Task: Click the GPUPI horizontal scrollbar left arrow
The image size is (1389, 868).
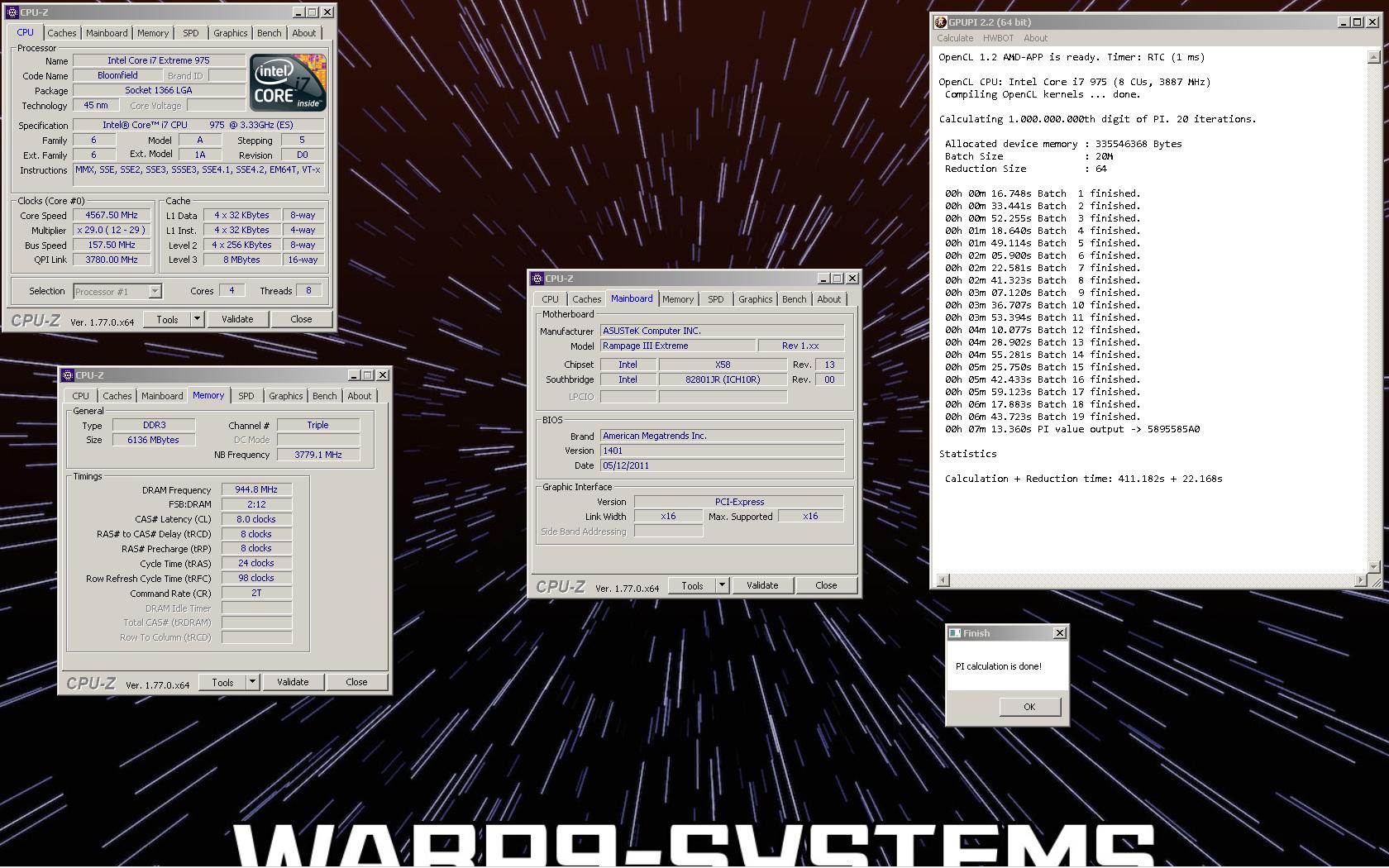Action: [943, 580]
